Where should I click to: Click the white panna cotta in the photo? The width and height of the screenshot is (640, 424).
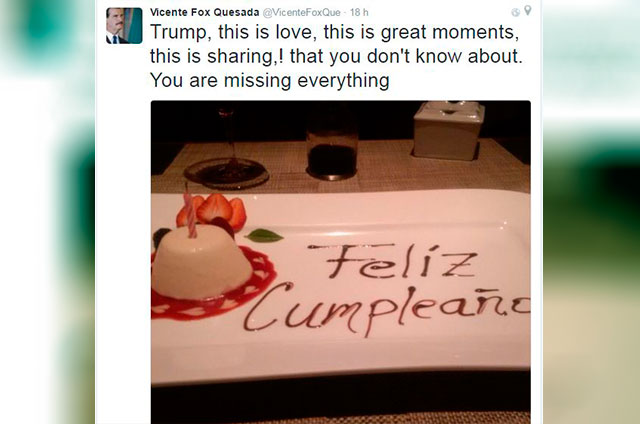tap(195, 265)
